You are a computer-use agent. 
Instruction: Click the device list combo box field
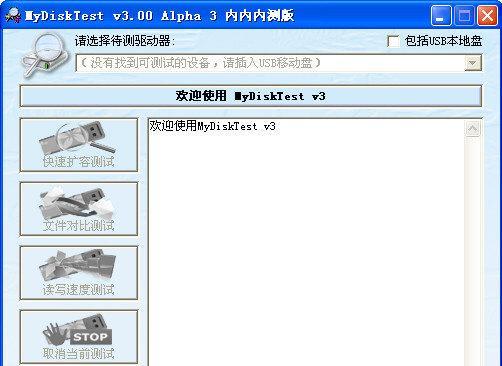(x=279, y=63)
